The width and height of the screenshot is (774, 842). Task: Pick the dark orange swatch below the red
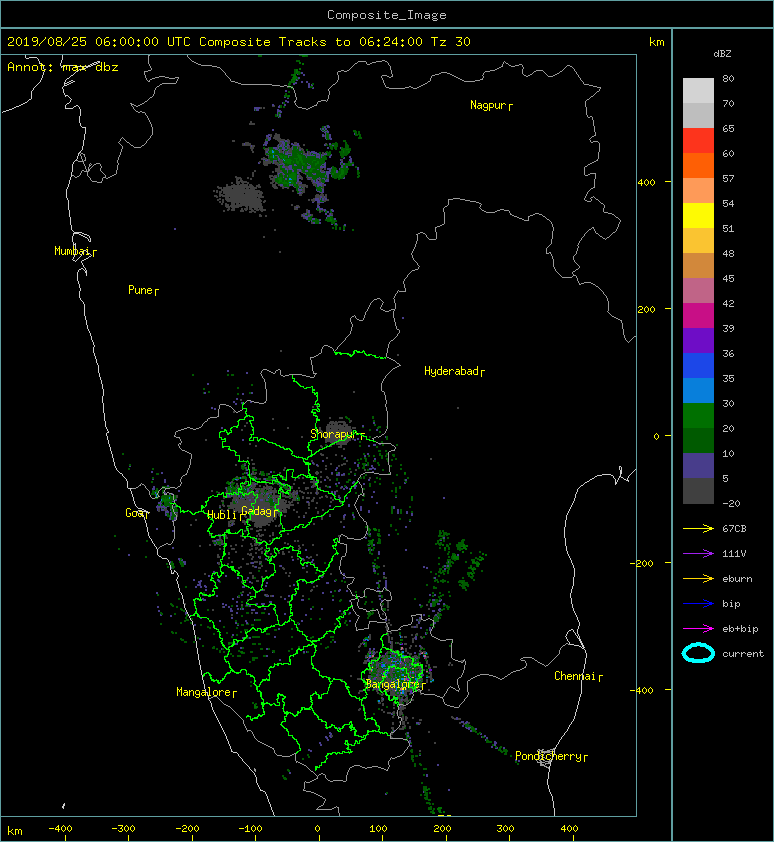click(x=698, y=165)
